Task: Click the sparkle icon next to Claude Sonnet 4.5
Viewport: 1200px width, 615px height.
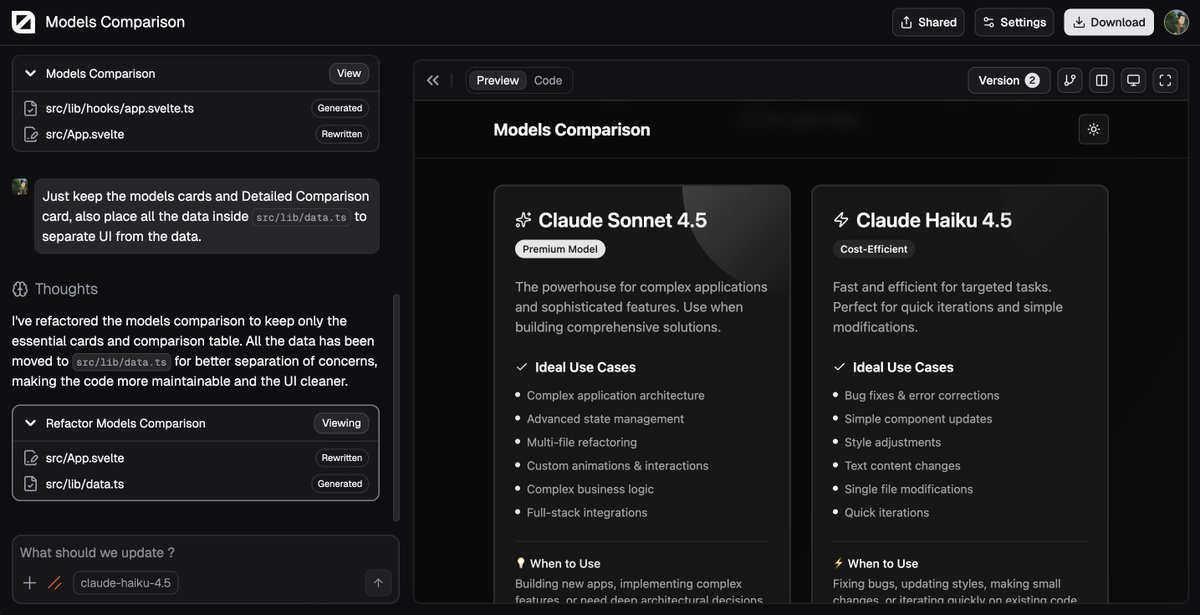Action: [x=523, y=220]
